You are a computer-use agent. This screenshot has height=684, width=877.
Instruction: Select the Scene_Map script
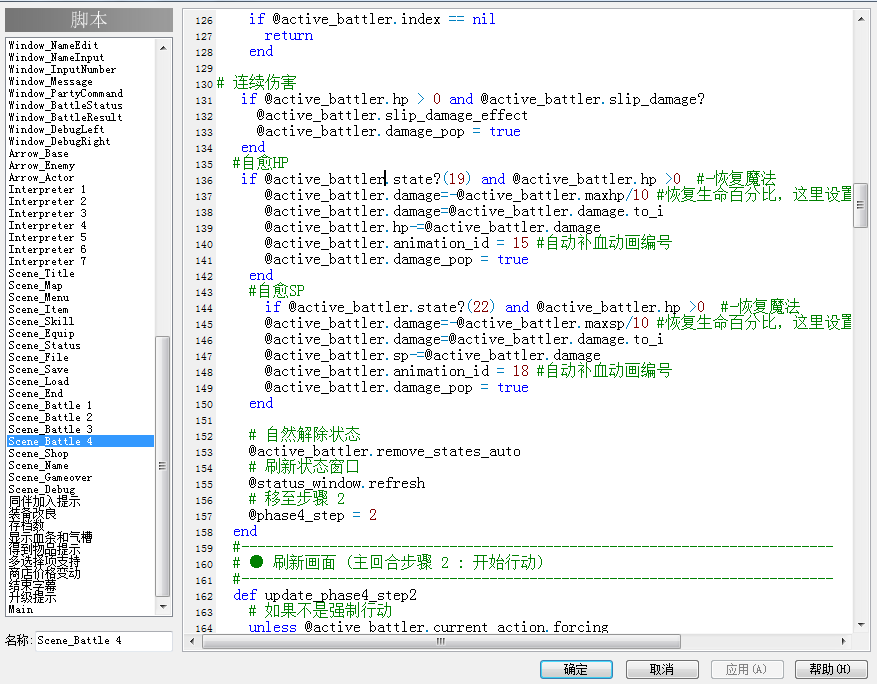tap(35, 285)
